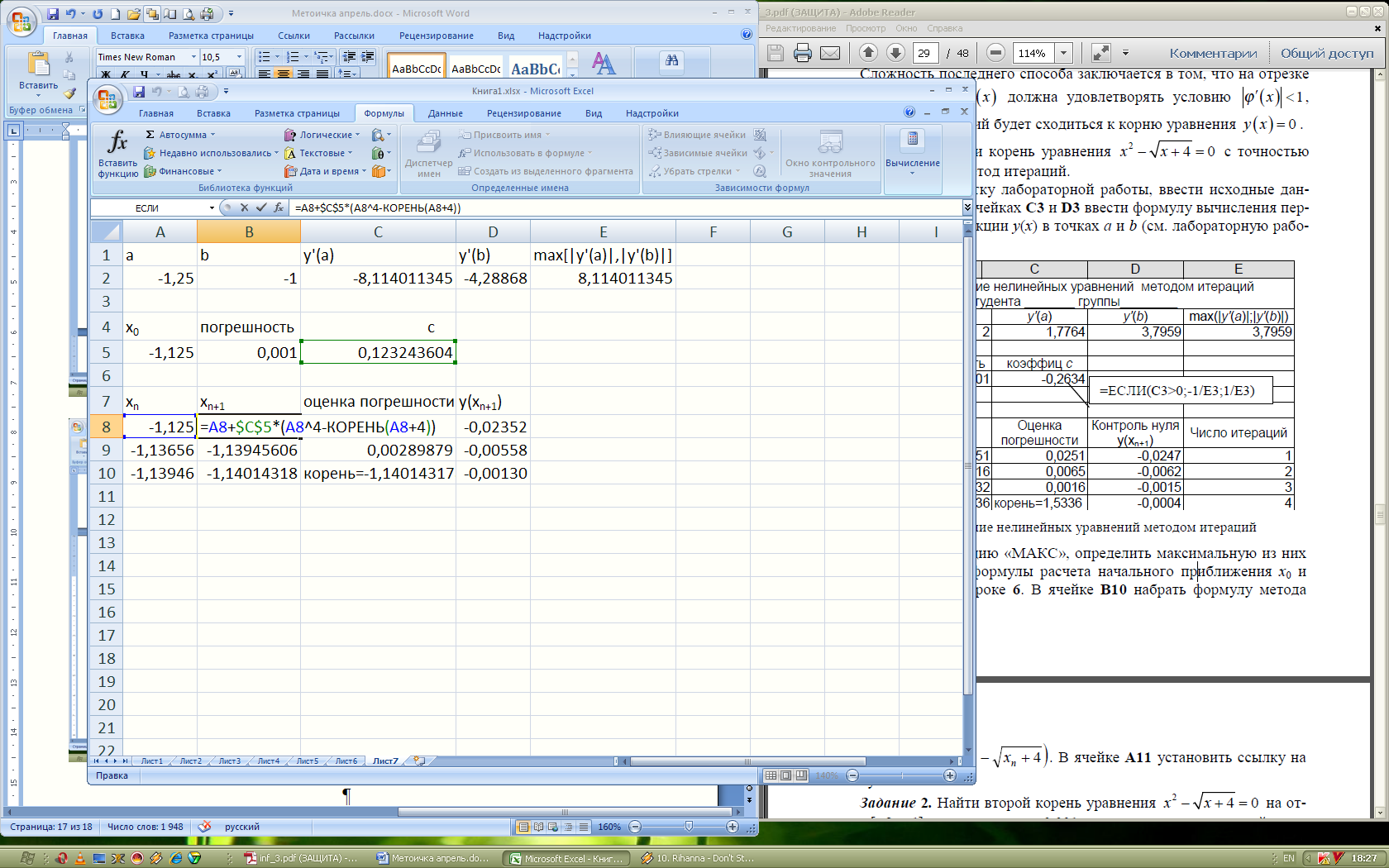This screenshot has height=868, width=1389.
Task: Switch Excel to Normal view button
Action: click(771, 775)
